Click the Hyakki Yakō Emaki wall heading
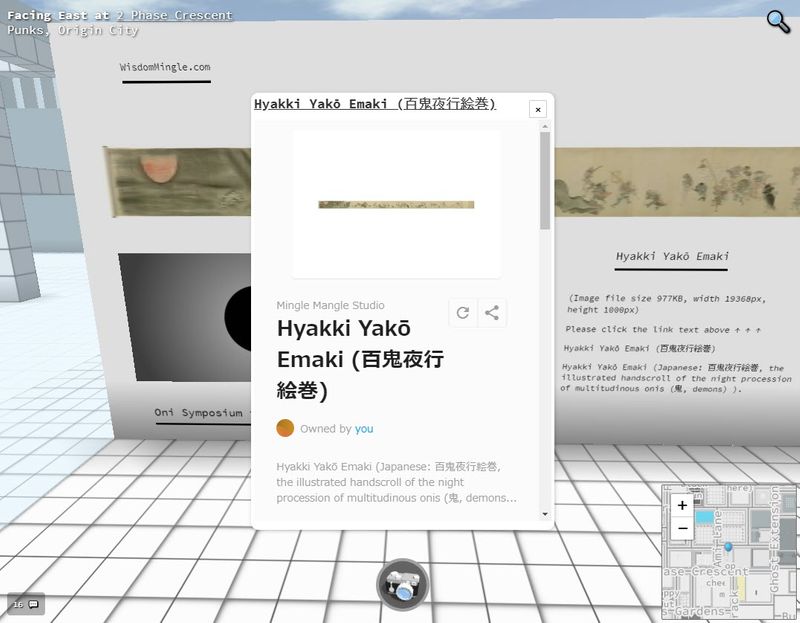 click(x=671, y=257)
